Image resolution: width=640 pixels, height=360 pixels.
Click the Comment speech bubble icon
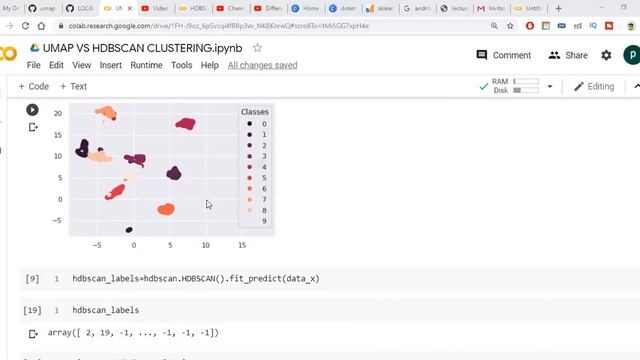click(482, 55)
